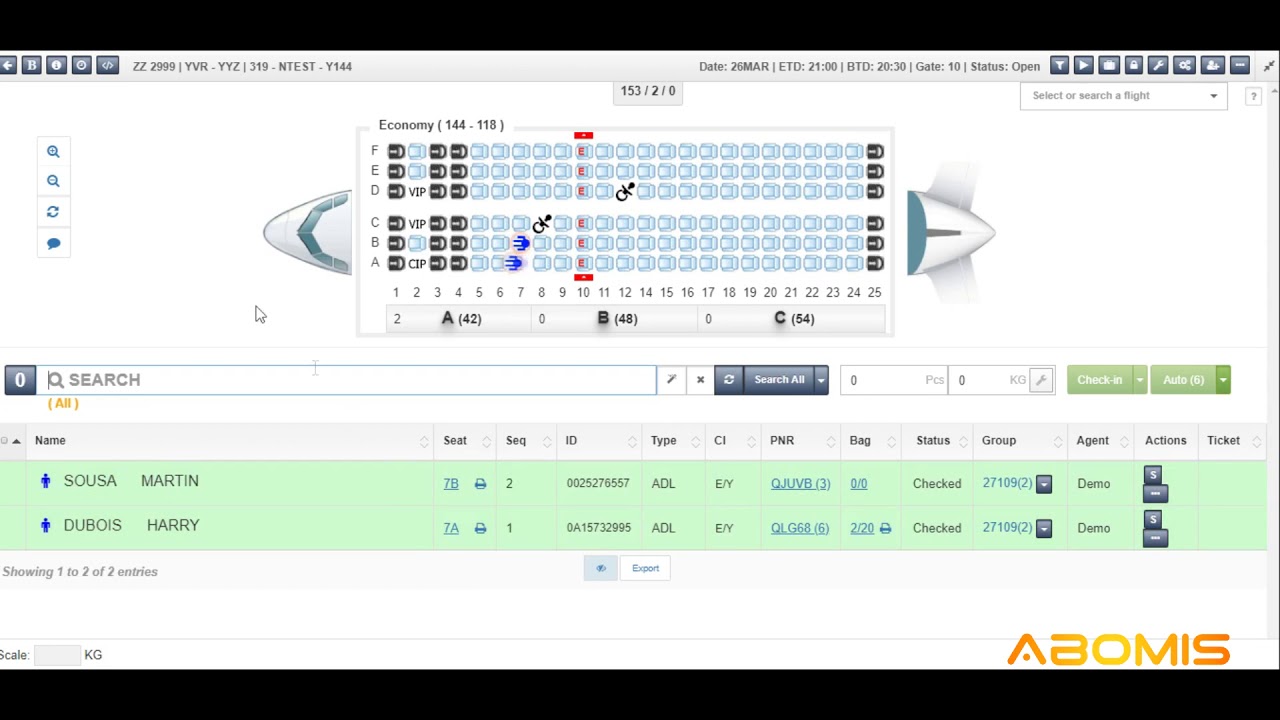This screenshot has height=720, width=1280.
Task: Click the S action button for DUBOIS HARRY
Action: (1153, 519)
